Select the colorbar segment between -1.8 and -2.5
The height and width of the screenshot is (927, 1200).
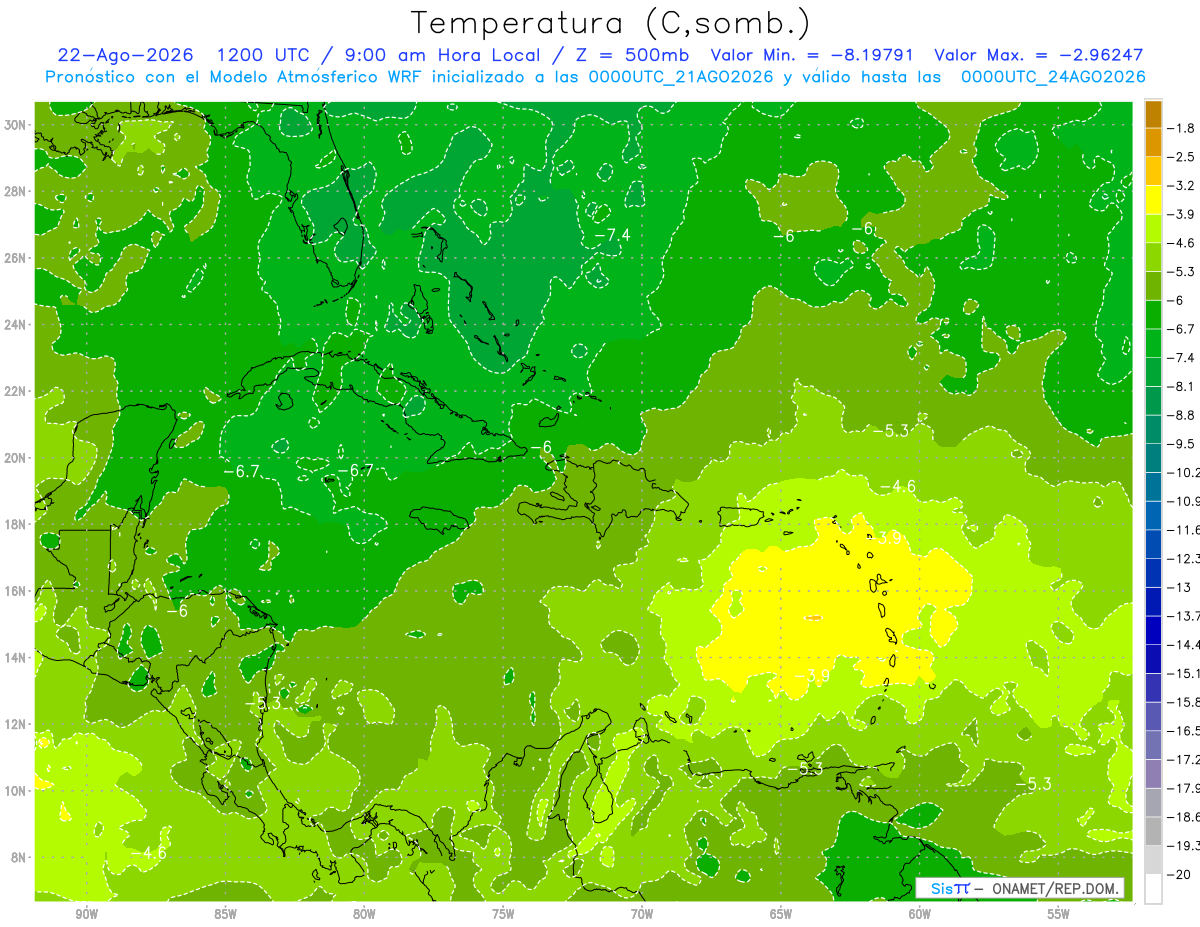(x=1153, y=142)
